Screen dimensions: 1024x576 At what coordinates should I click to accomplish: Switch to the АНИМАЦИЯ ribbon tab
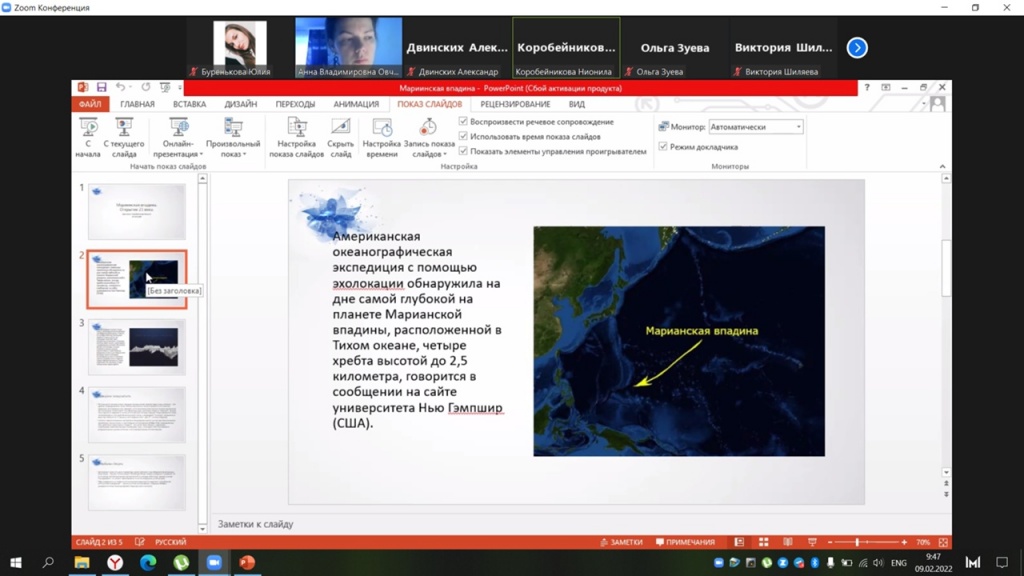tap(356, 104)
